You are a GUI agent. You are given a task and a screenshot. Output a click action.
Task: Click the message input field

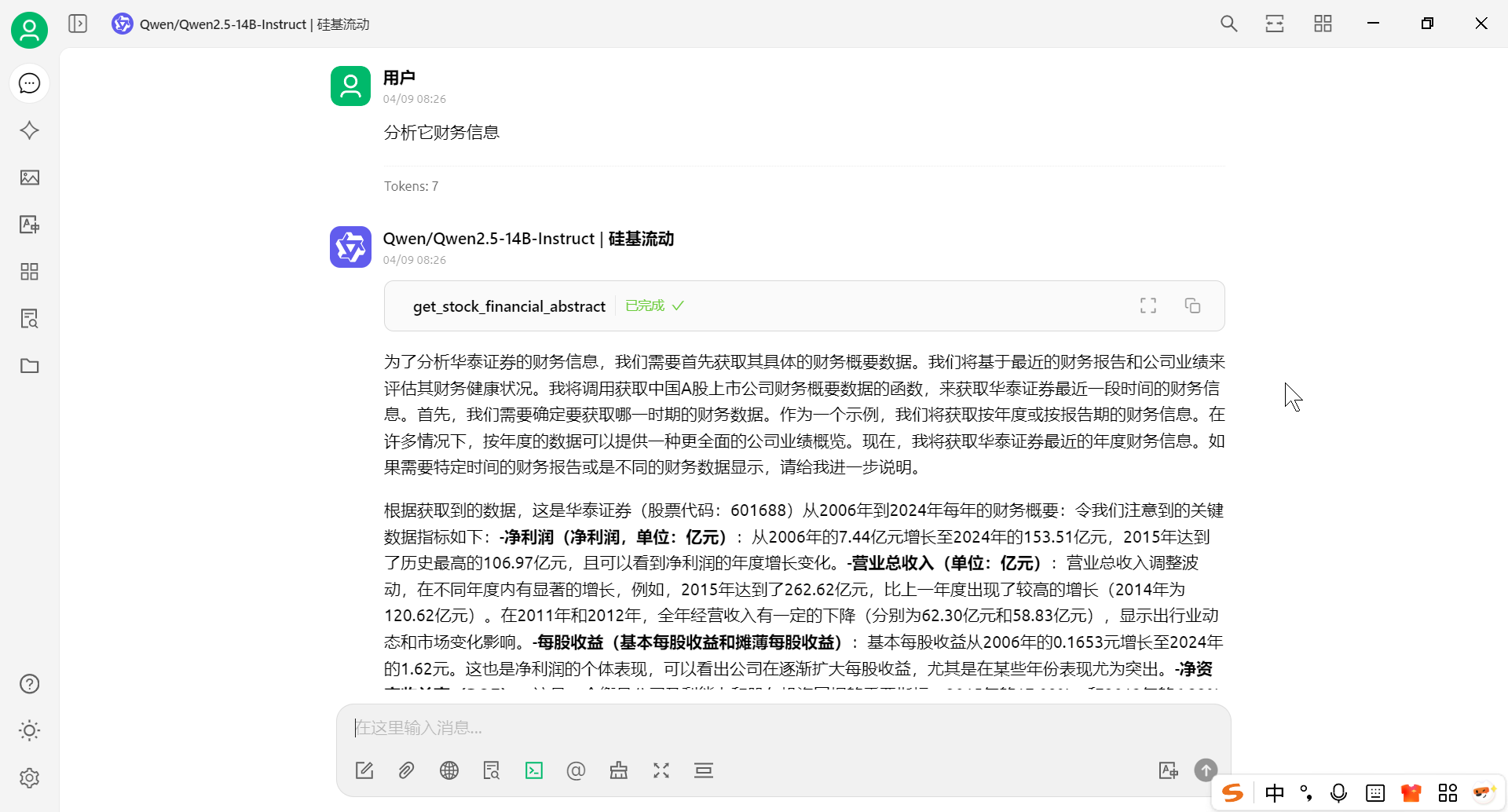pyautogui.click(x=782, y=728)
